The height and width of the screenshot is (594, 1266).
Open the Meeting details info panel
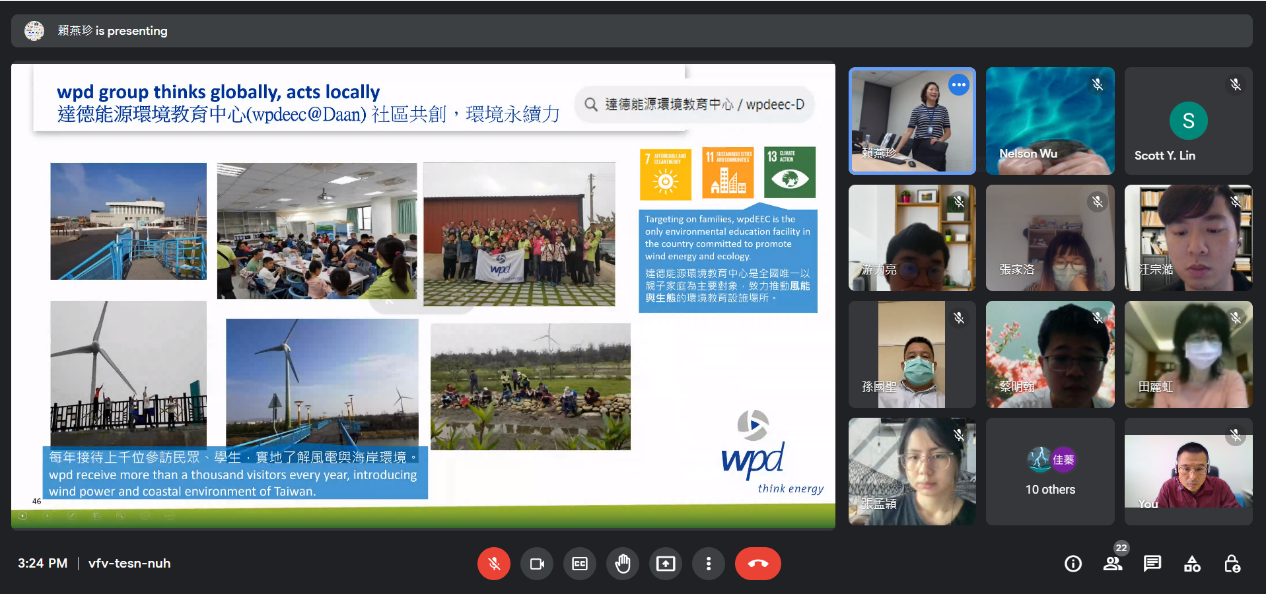coord(1073,563)
